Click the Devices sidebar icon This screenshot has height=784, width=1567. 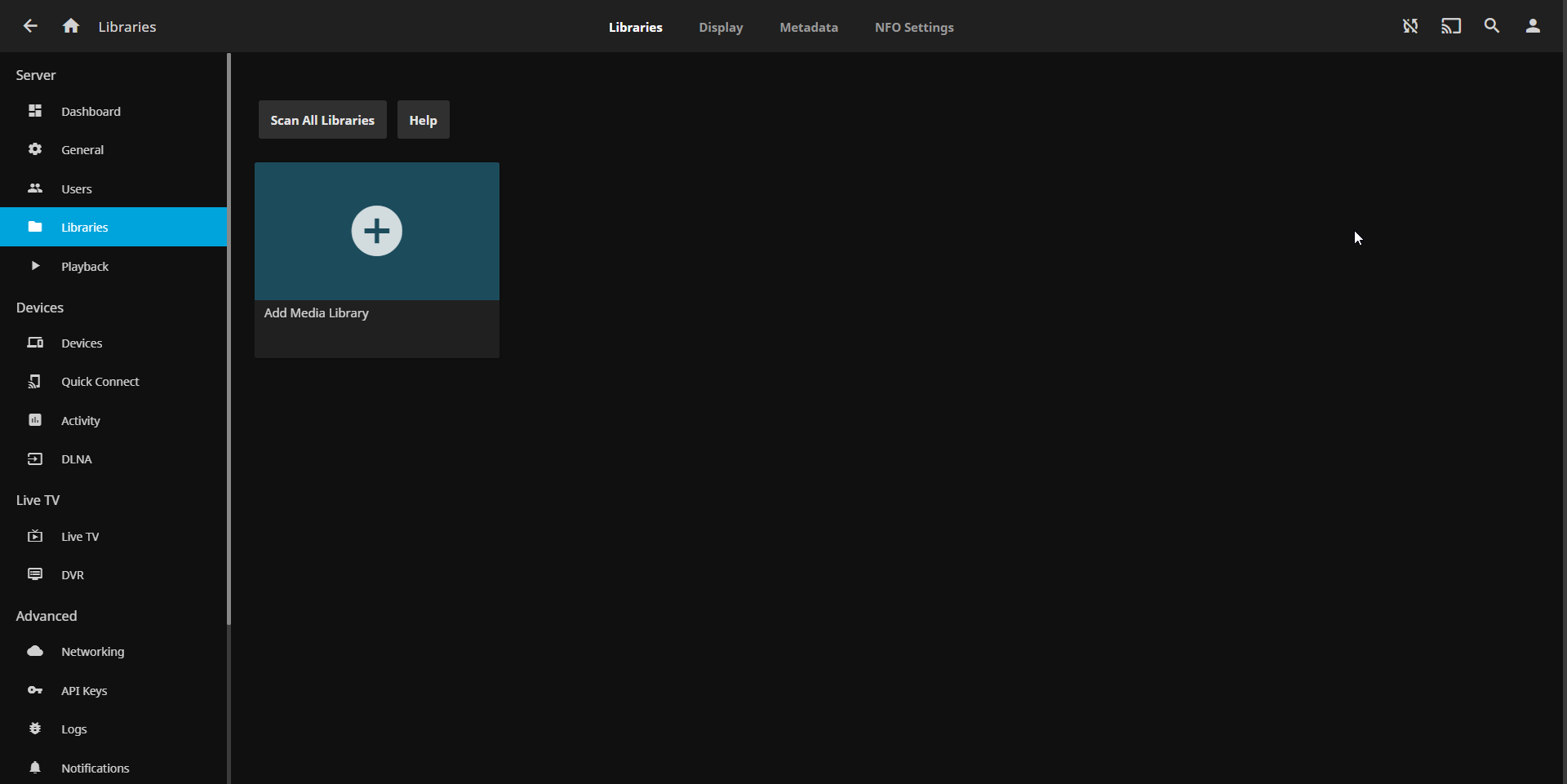[x=35, y=343]
